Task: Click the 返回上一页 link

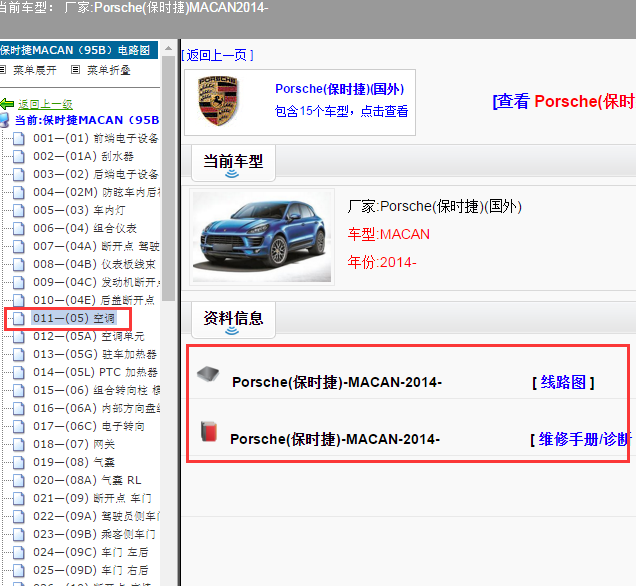Action: pos(217,55)
